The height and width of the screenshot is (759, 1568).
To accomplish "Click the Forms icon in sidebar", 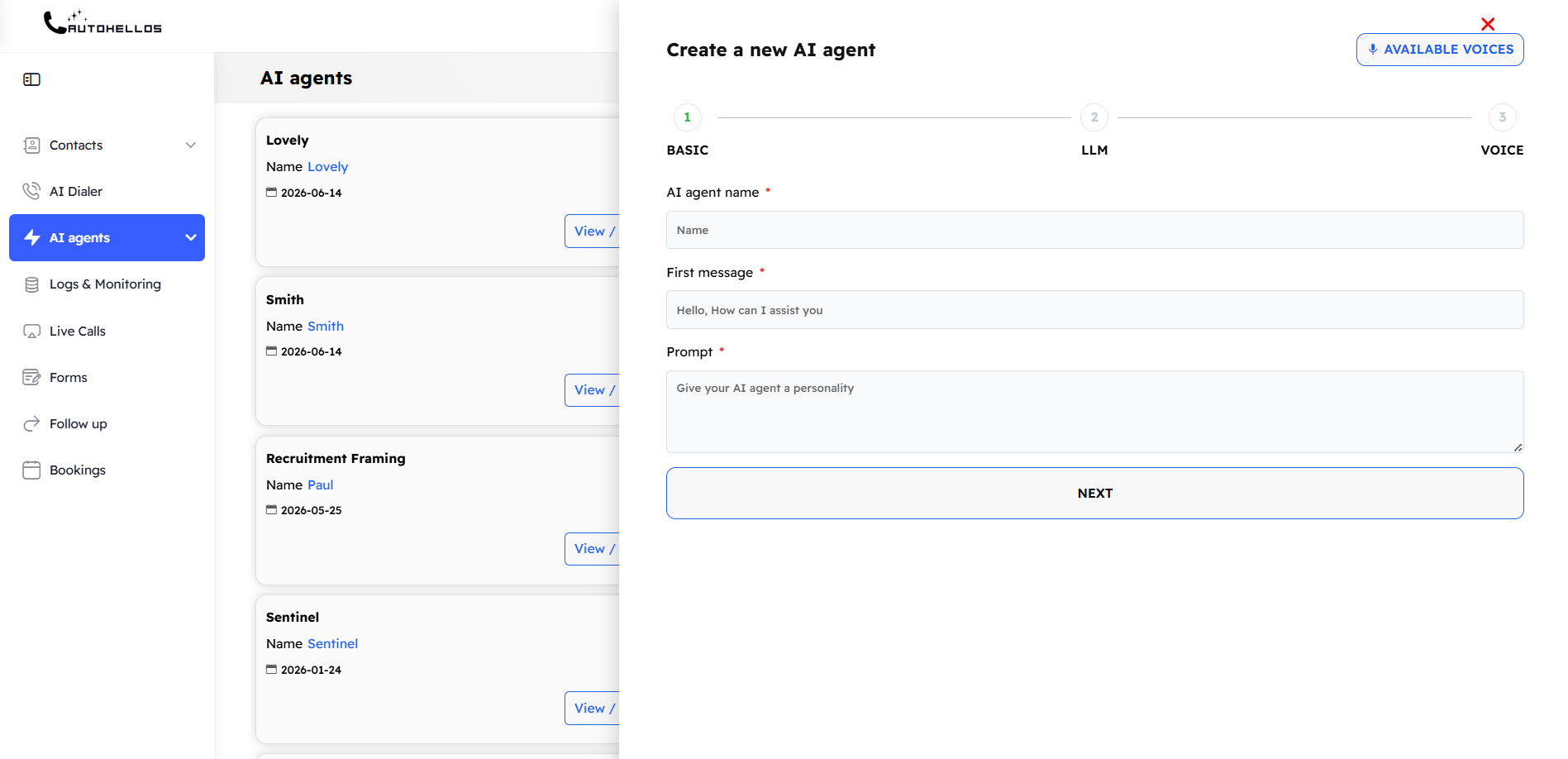I will click(x=31, y=378).
